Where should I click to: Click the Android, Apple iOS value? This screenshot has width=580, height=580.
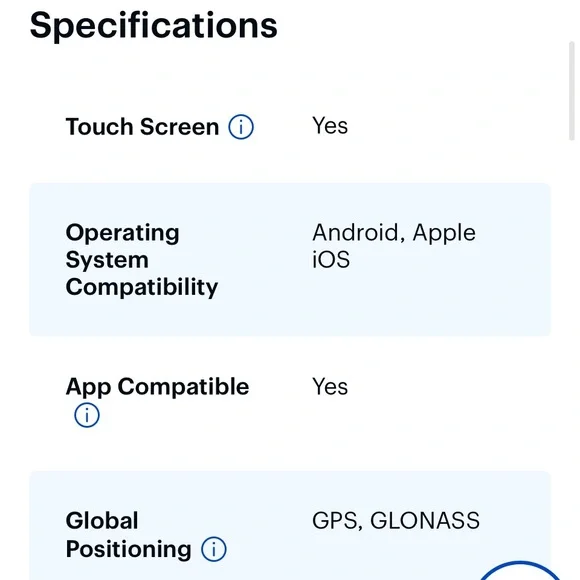click(x=394, y=246)
